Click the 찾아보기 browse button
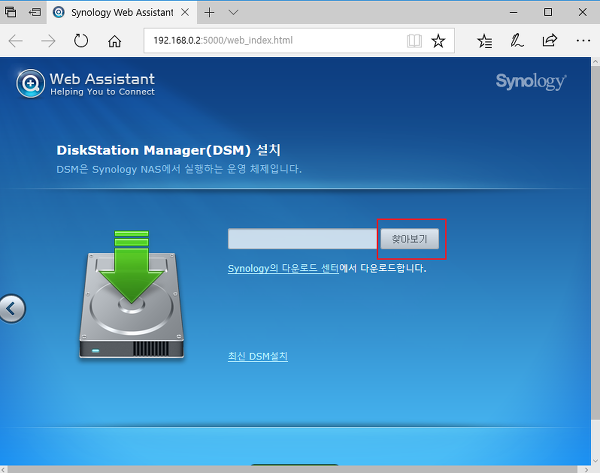 pos(409,239)
